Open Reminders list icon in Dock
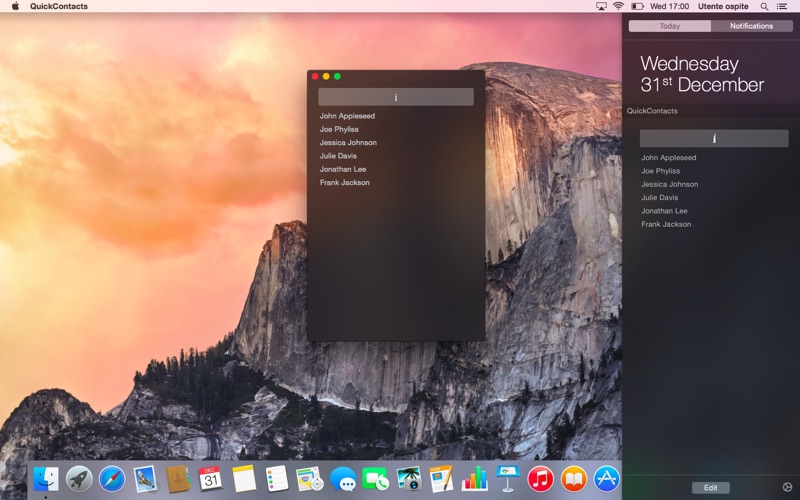This screenshot has height=500, width=800. point(277,479)
